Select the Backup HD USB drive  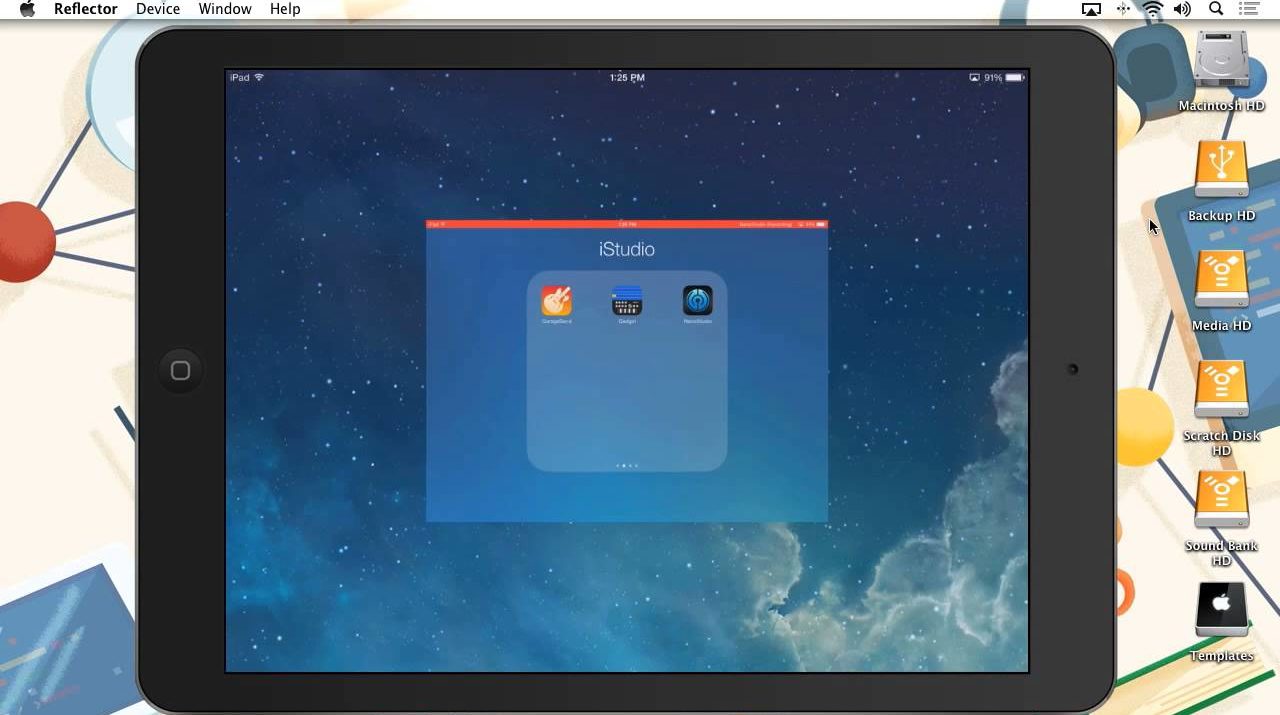[1221, 171]
